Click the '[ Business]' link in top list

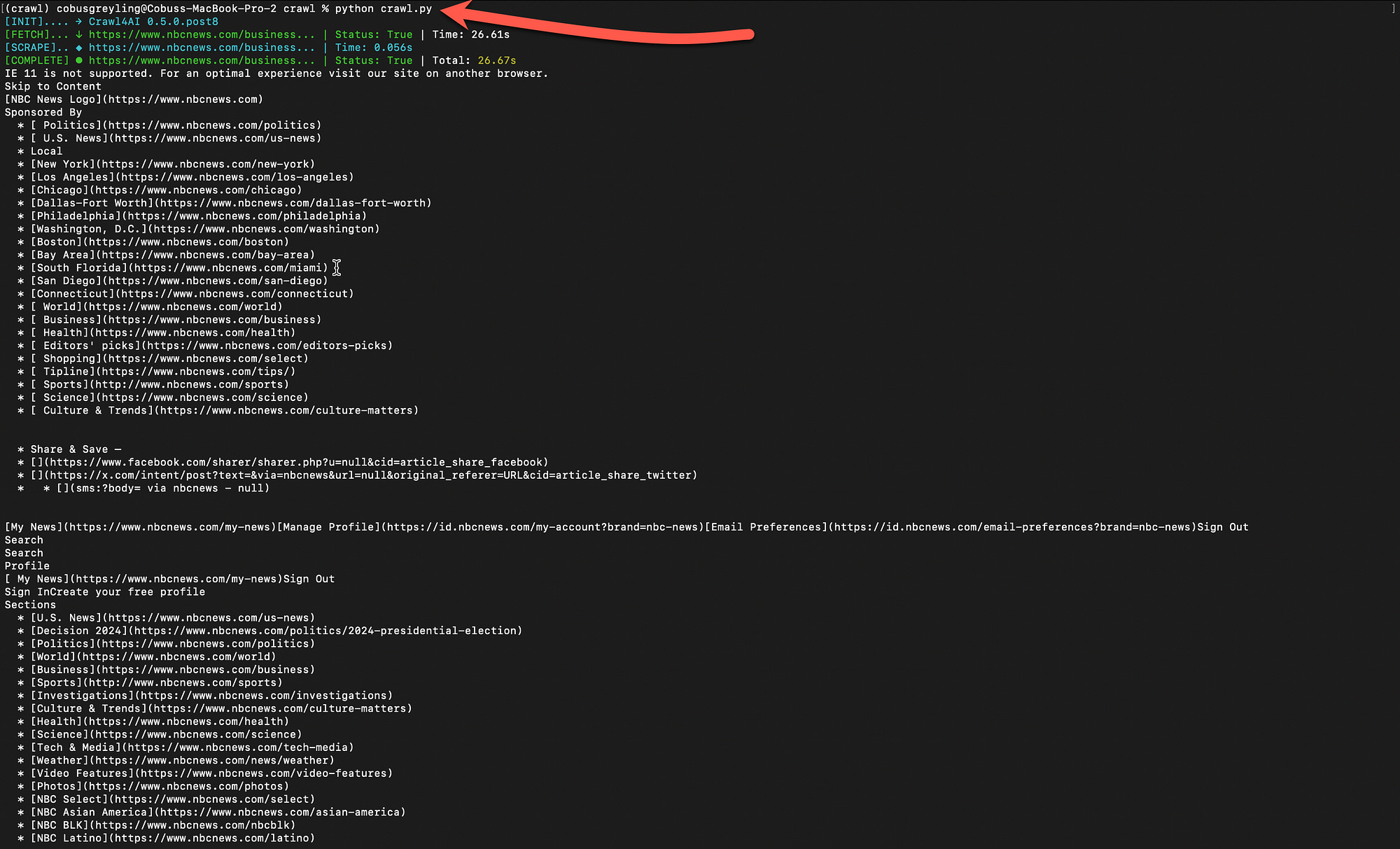click(x=176, y=319)
